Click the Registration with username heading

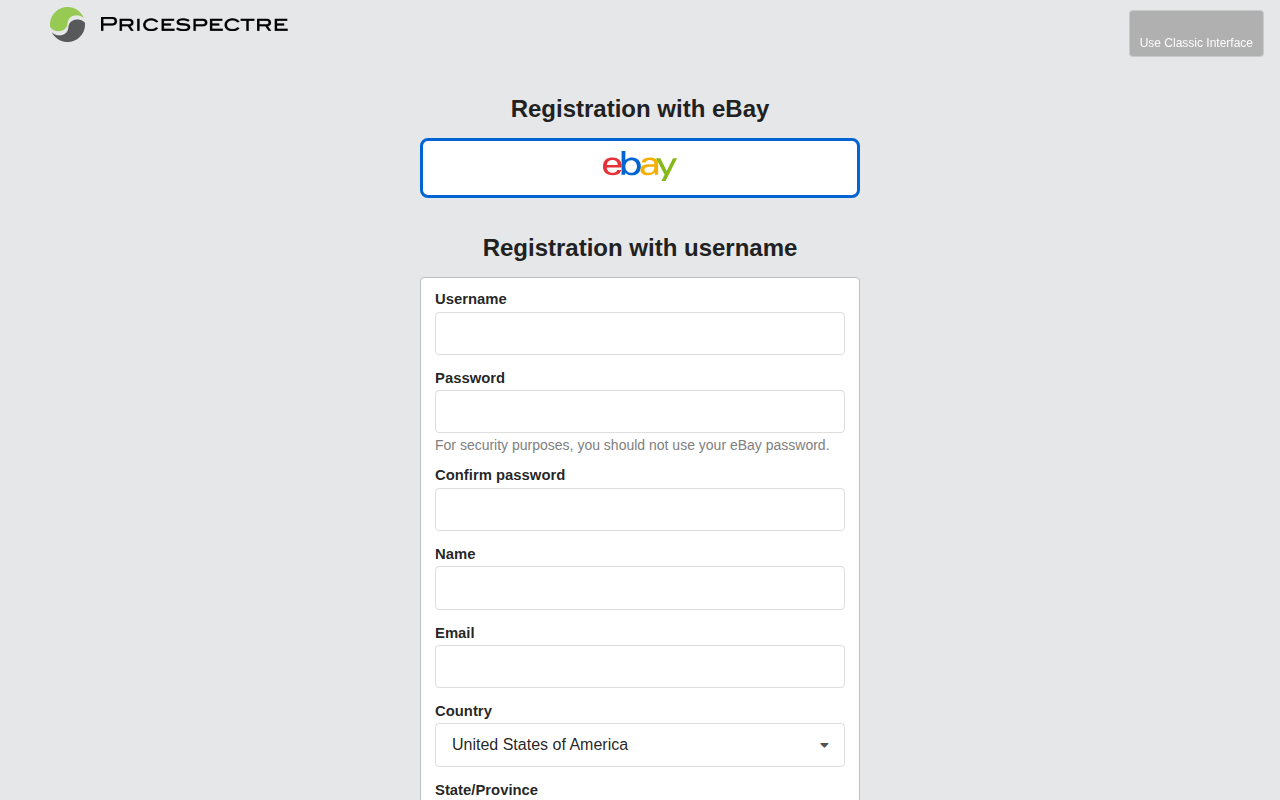639,247
